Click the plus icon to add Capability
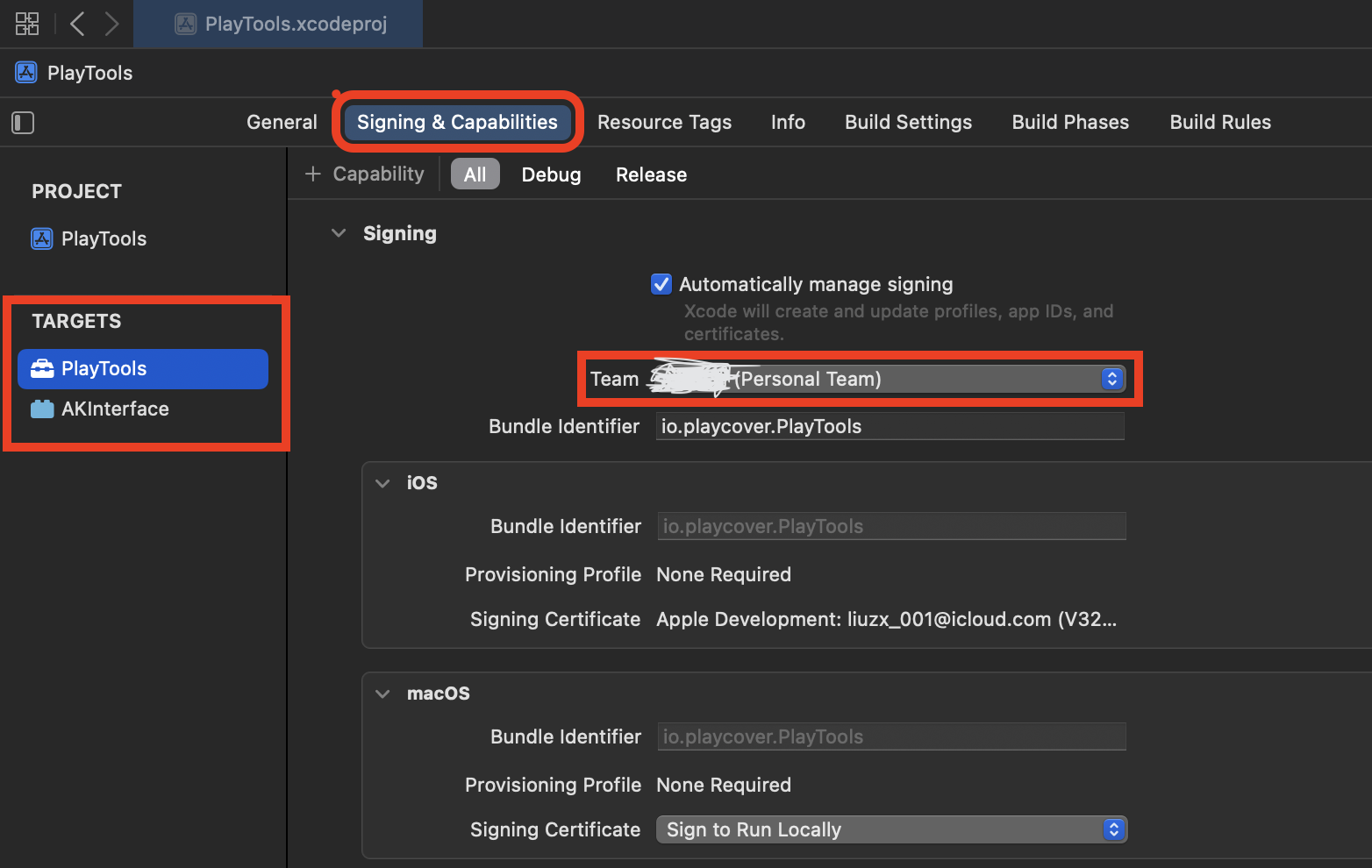 [312, 174]
